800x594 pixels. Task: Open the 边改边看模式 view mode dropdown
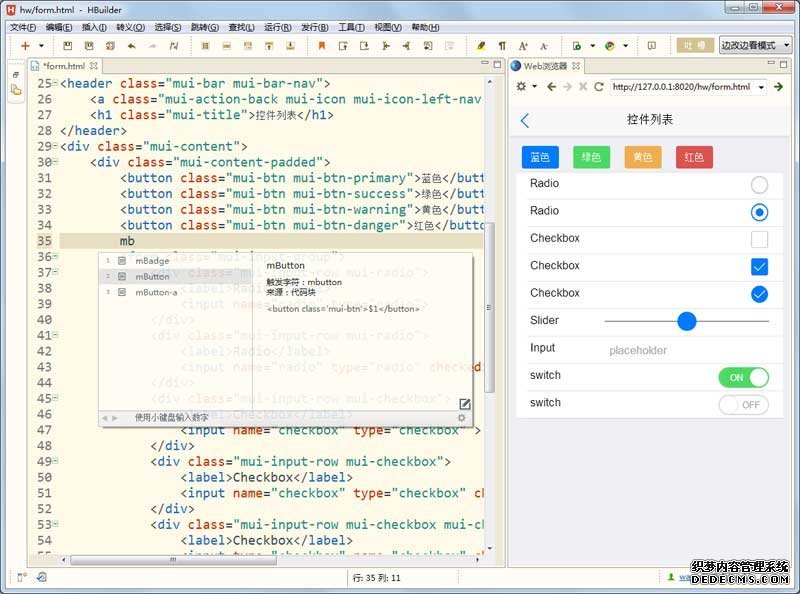coord(753,46)
